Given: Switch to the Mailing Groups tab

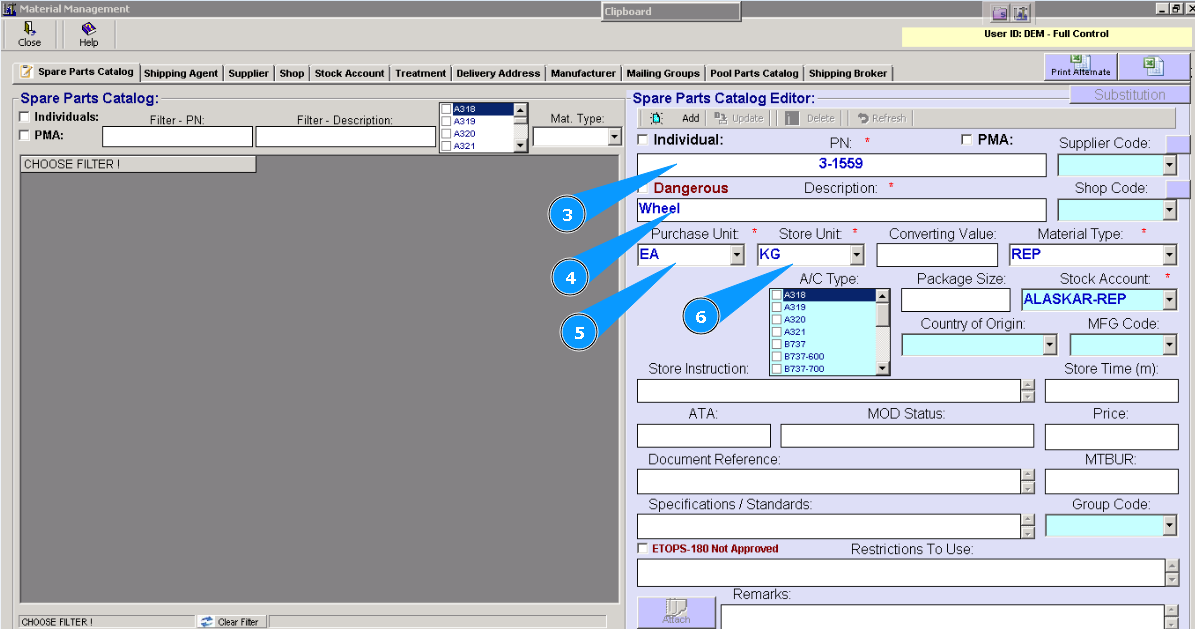Looking at the screenshot, I should tap(663, 73).
